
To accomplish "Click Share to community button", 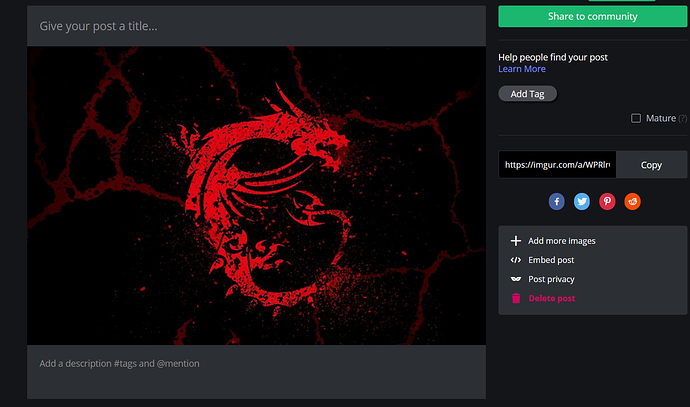I will click(592, 16).
